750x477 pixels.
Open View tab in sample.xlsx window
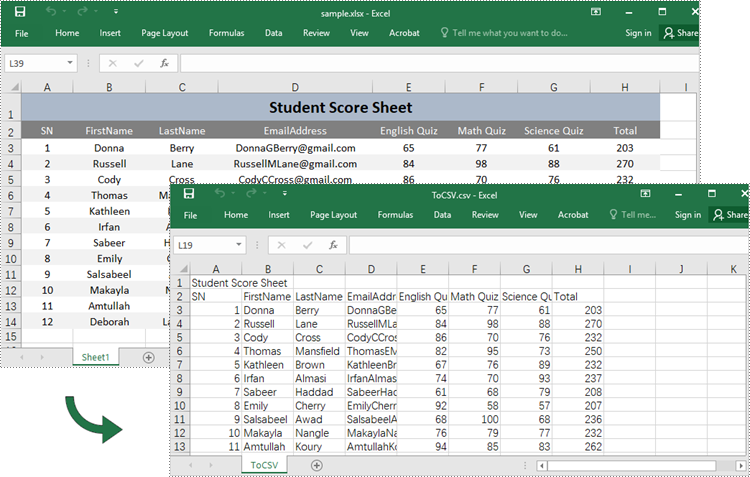coord(359,33)
